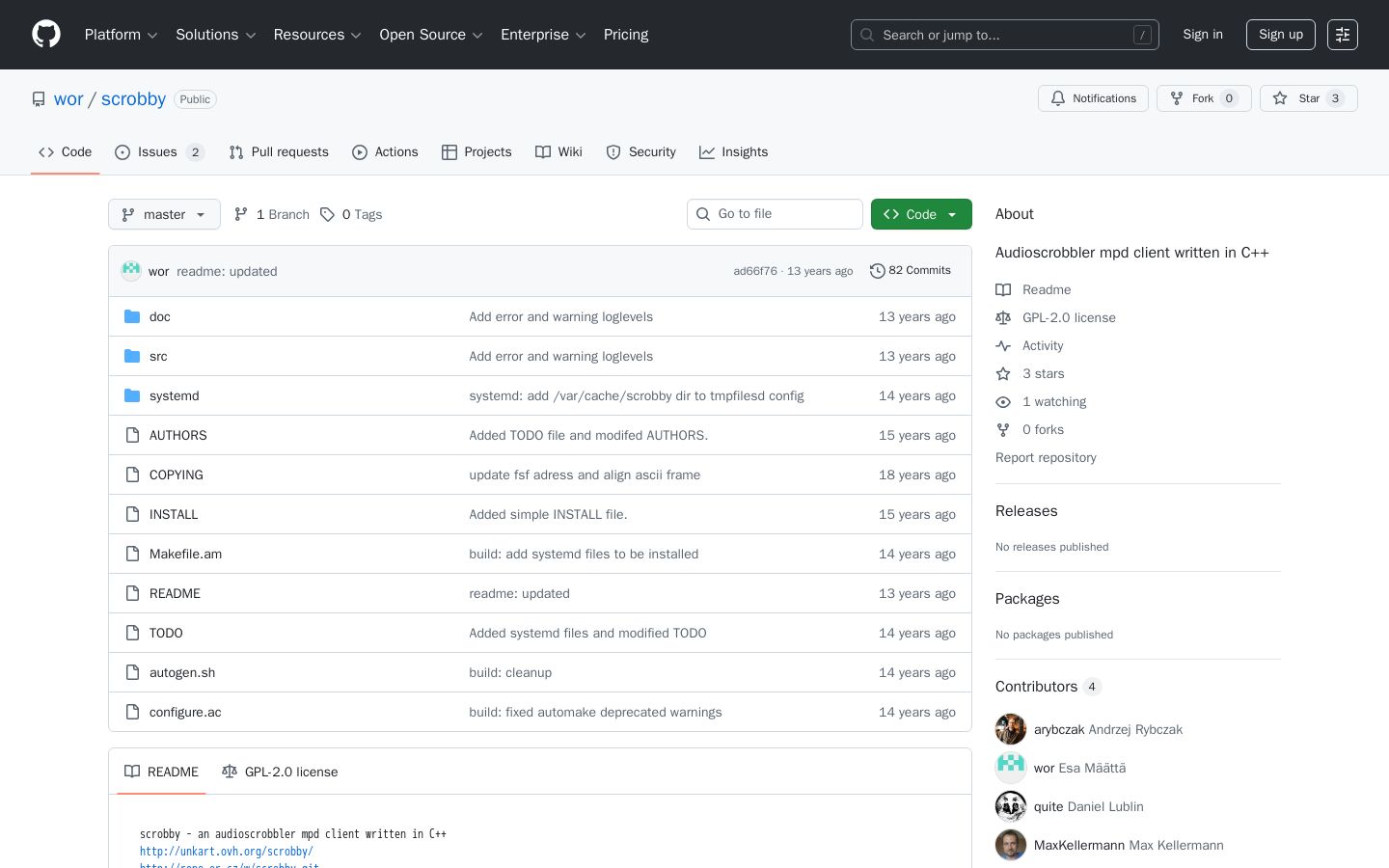Switch to the Code tab
1389x868 pixels.
[65, 152]
